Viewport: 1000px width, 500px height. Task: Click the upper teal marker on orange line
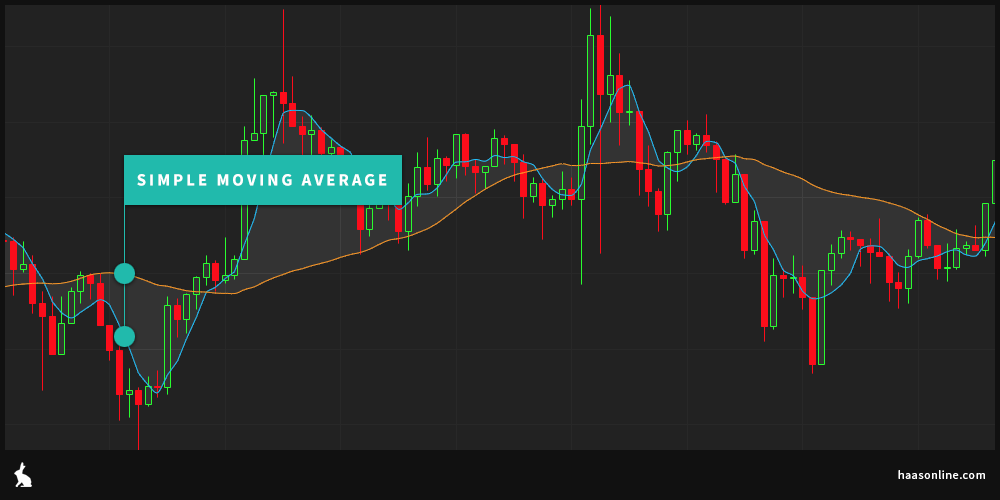coord(124,273)
